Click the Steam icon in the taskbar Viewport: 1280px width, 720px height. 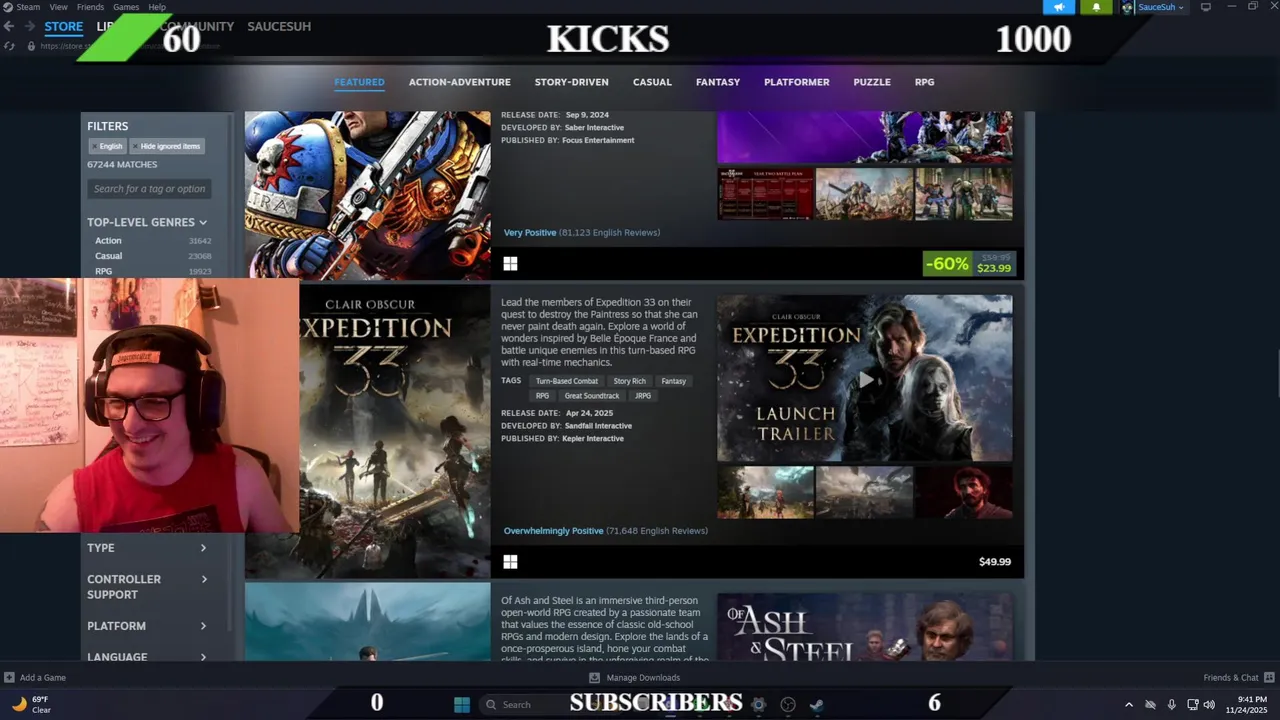pyautogui.click(x=817, y=704)
